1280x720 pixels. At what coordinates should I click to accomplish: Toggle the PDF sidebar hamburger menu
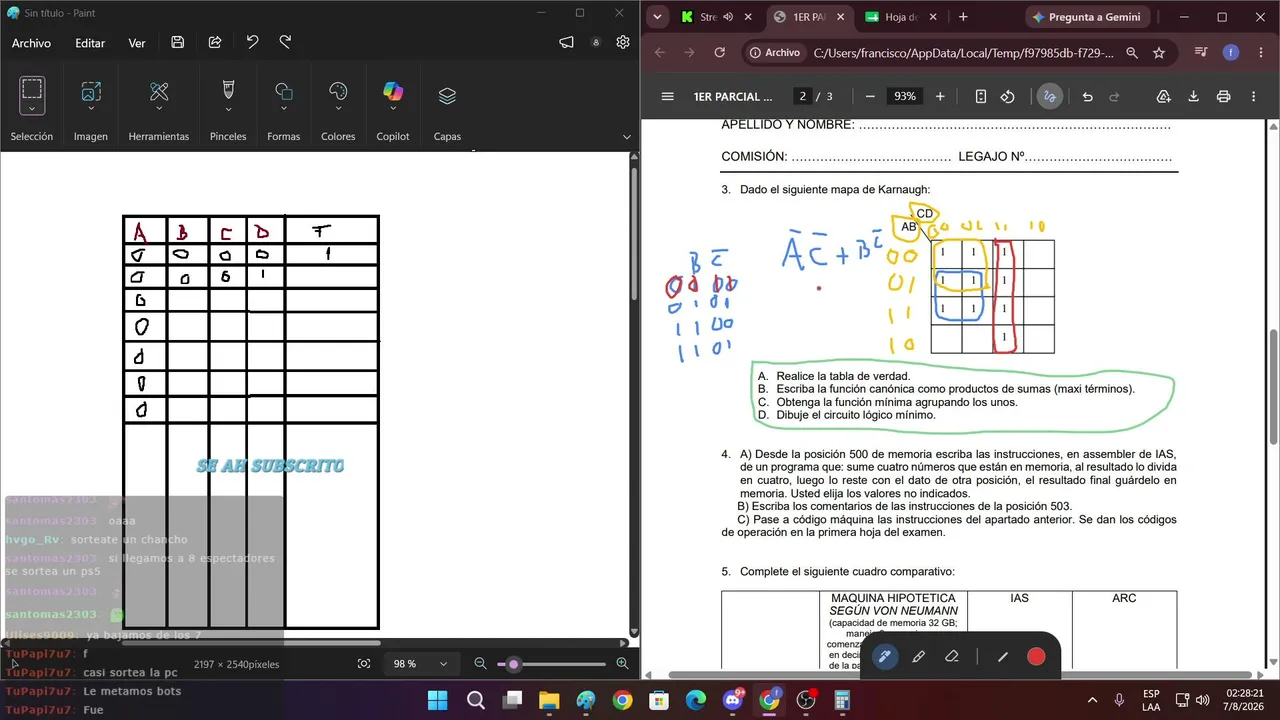click(x=667, y=97)
